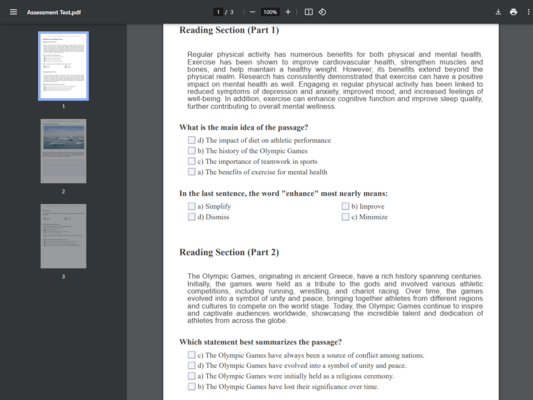Check 'initially held as a religious ceremony' option
The width and height of the screenshot is (533, 400).
pos(192,376)
